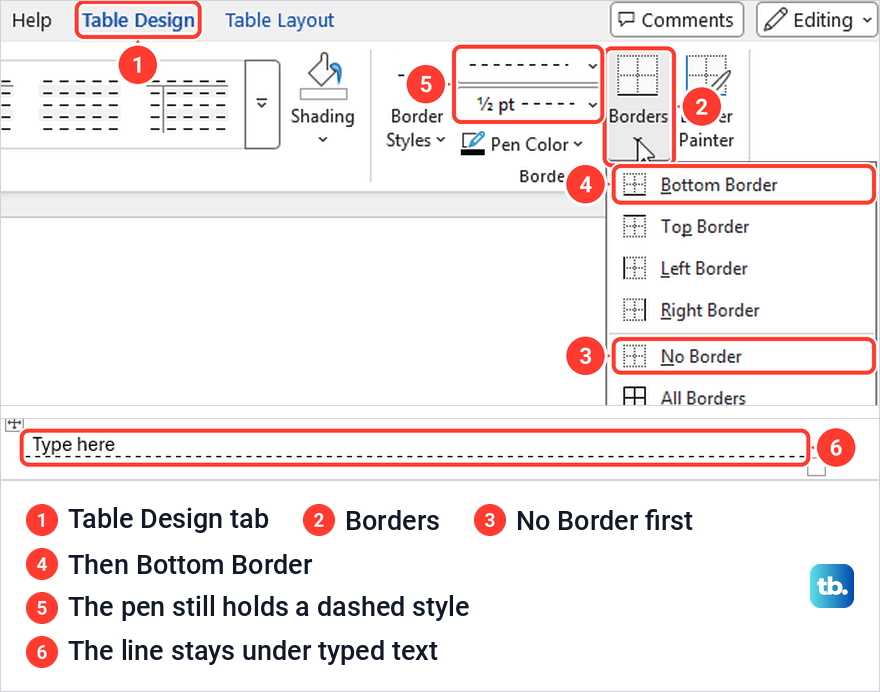Click the Comments button
Image resolution: width=880 pixels, height=692 pixels.
tap(677, 20)
